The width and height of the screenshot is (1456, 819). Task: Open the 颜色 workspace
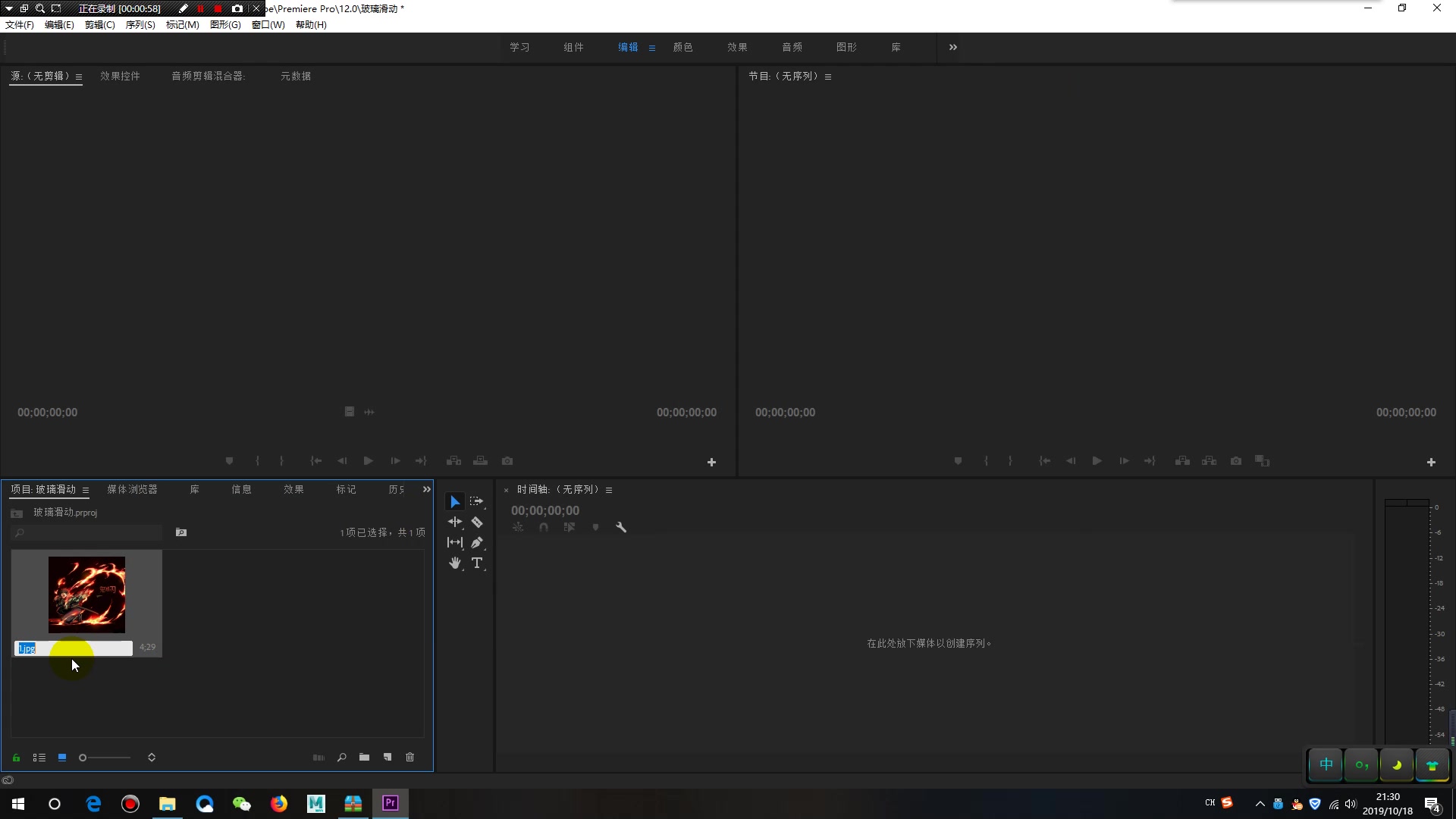tap(682, 47)
